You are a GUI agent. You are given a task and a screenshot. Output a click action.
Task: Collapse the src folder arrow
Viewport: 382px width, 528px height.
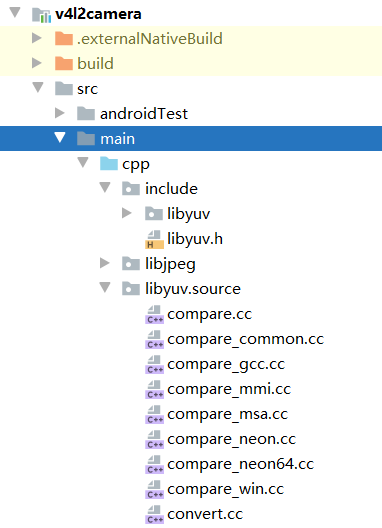click(38, 88)
